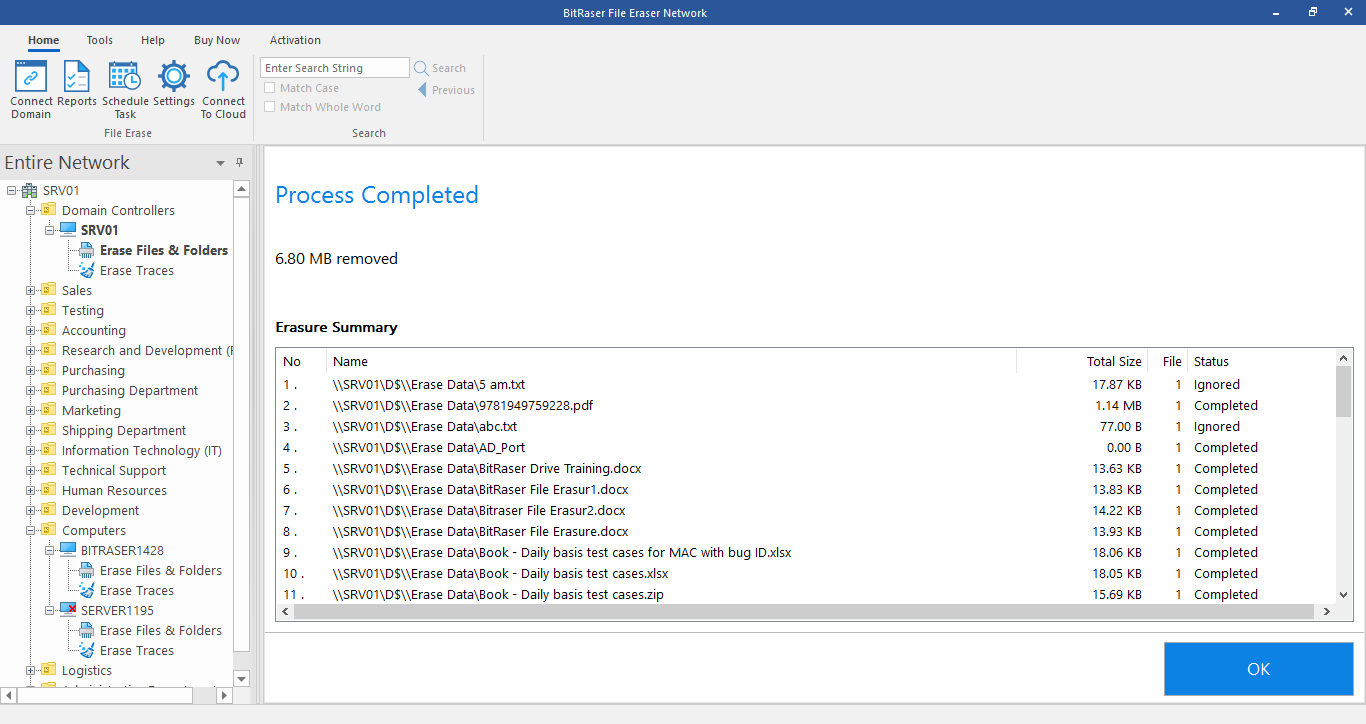Viewport: 1366px width, 724px height.
Task: Select the BitRaser Drive Training.docx row
Action: [806, 468]
